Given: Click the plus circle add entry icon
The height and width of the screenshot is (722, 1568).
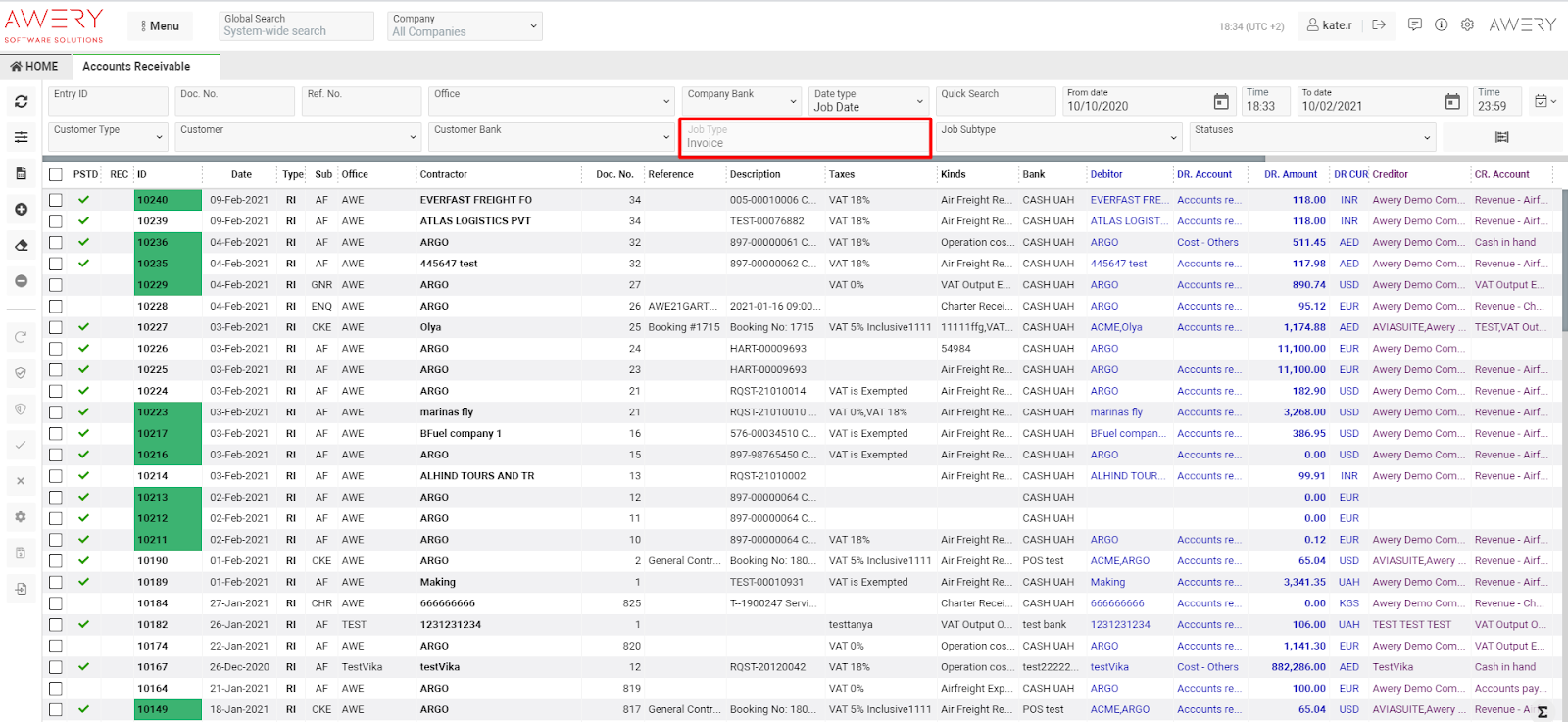Looking at the screenshot, I should click(21, 210).
